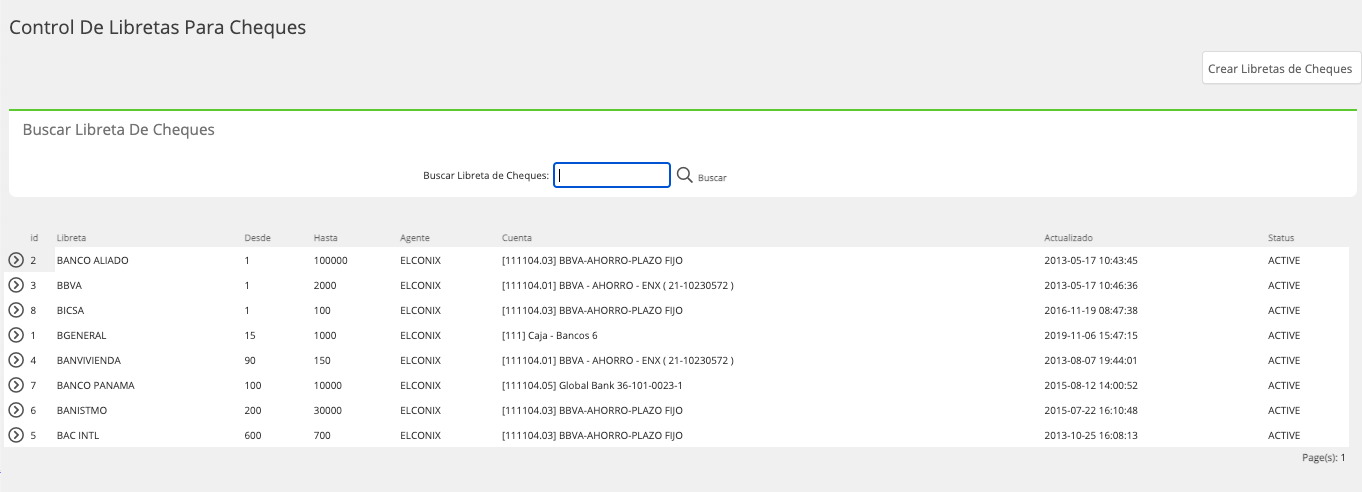Sort by the id column header
Image resolution: width=1362 pixels, height=492 pixels.
pos(34,238)
